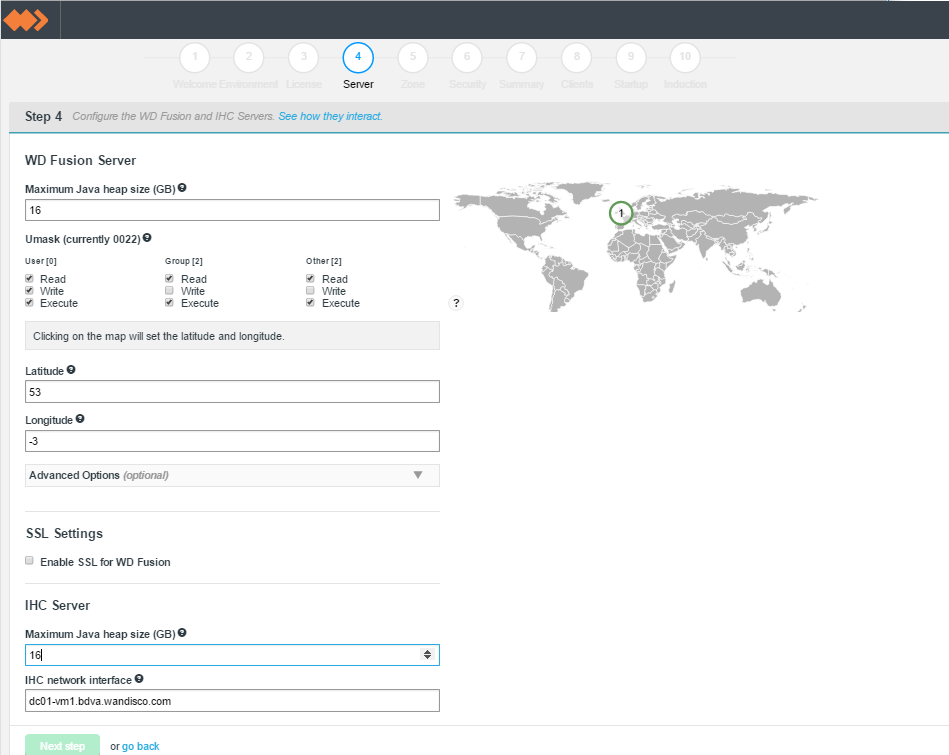Click Australia on the world map
This screenshot has width=949, height=755.
point(761,293)
